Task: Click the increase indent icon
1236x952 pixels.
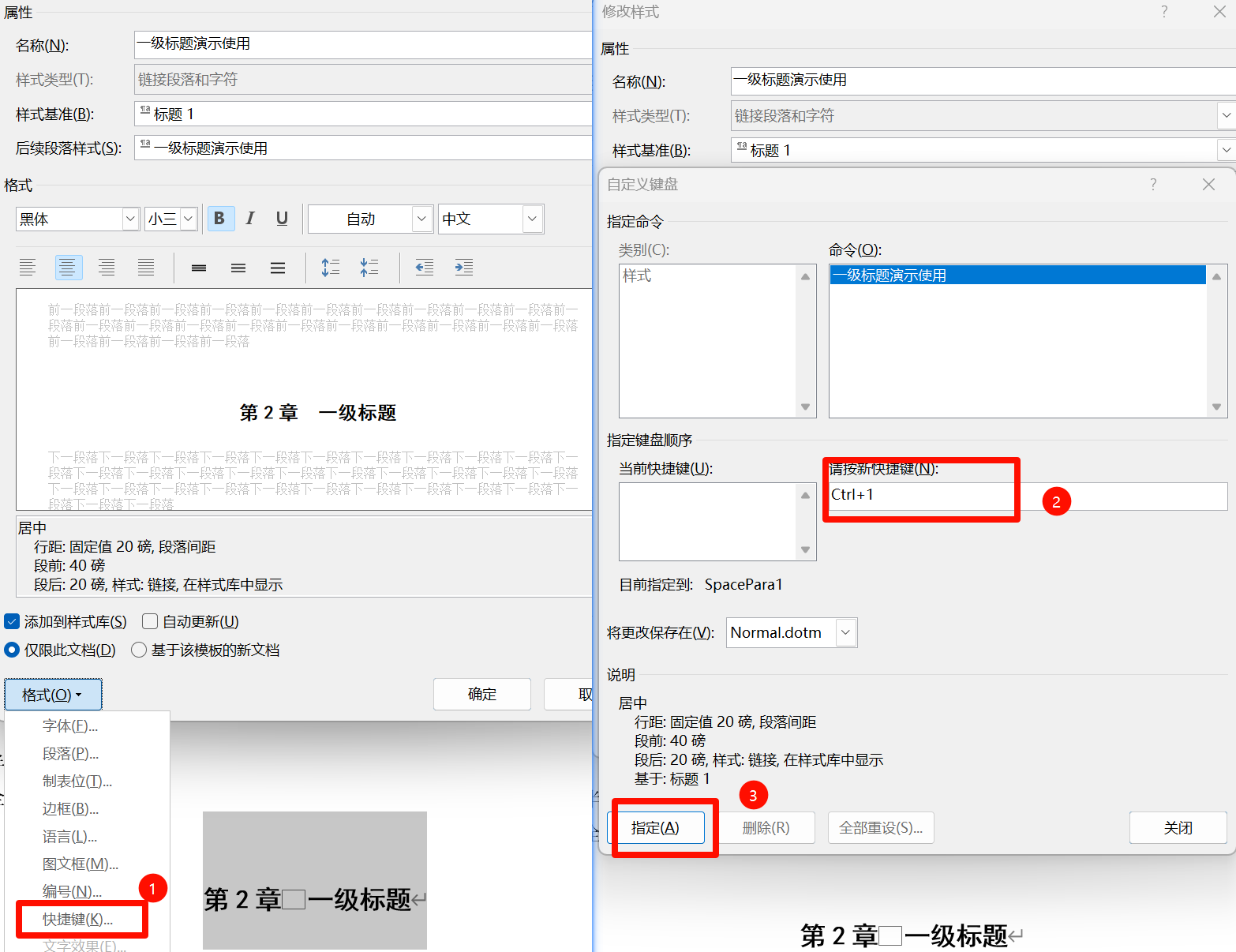Action: 464,268
